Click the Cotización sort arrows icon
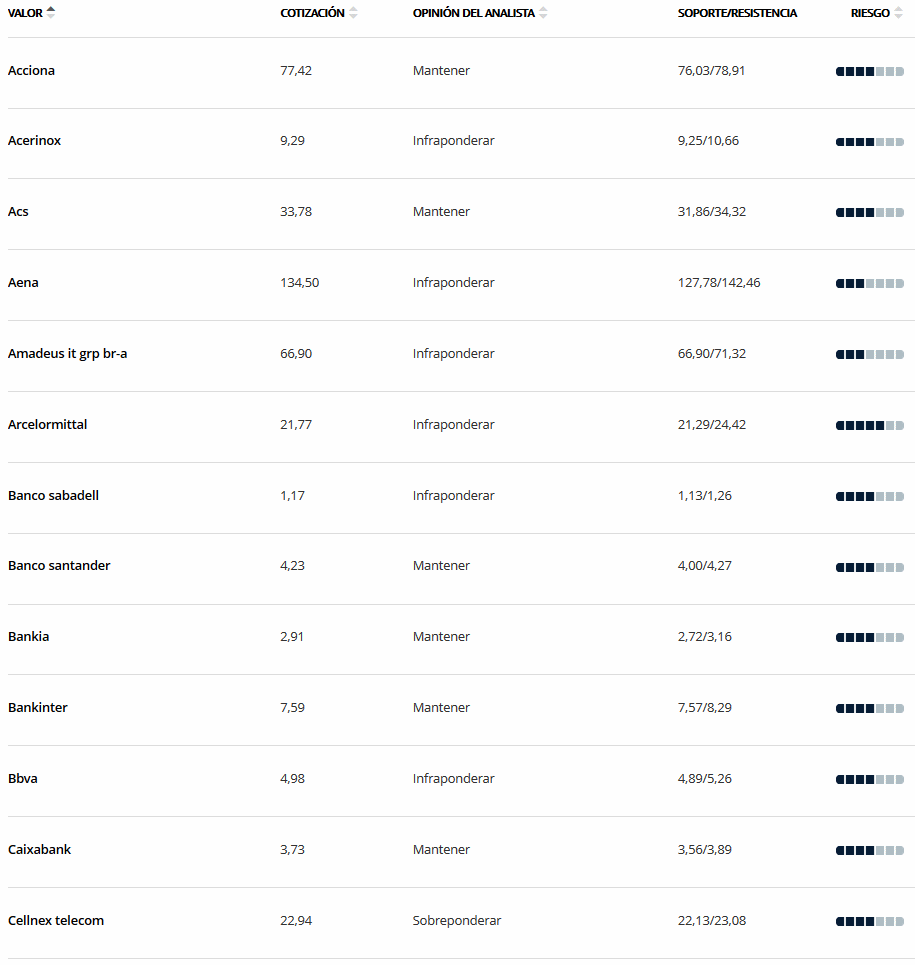The height and width of the screenshot is (965, 915). (353, 12)
